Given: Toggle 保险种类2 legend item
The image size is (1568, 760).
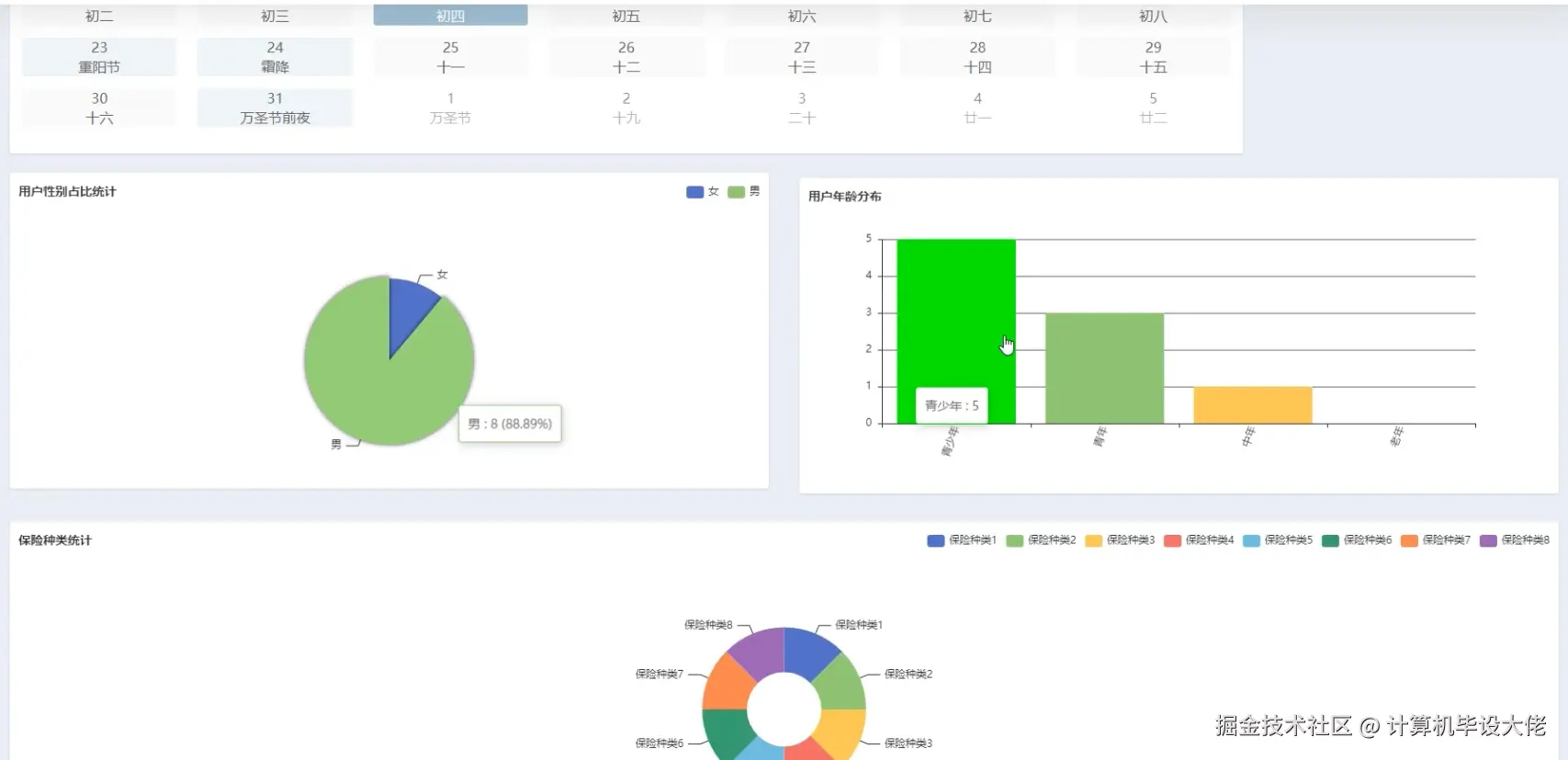Looking at the screenshot, I should (x=1041, y=540).
